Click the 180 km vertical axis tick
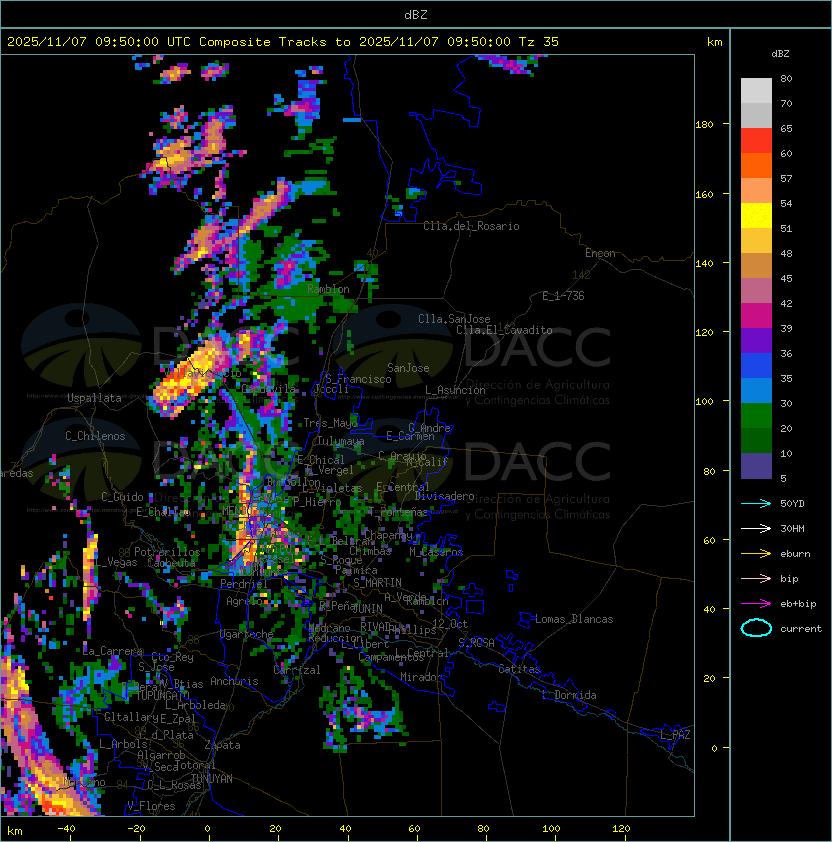832x842 pixels. pos(704,125)
